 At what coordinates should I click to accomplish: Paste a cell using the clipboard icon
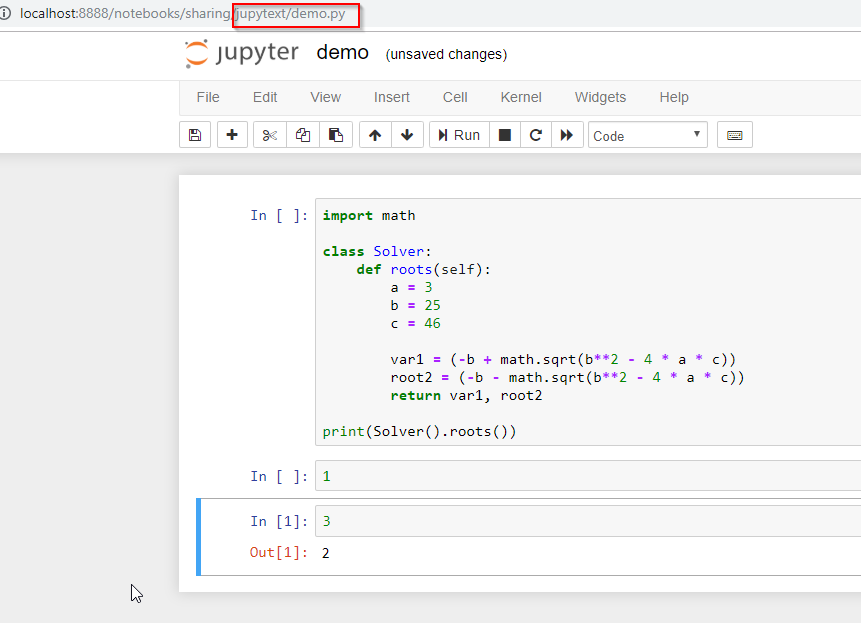pos(338,134)
